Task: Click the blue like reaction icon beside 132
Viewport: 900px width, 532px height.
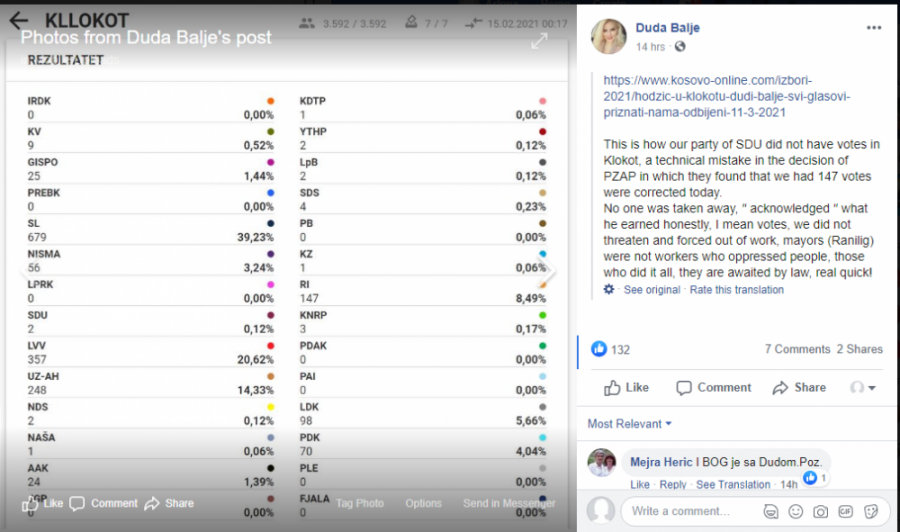Action: (599, 349)
